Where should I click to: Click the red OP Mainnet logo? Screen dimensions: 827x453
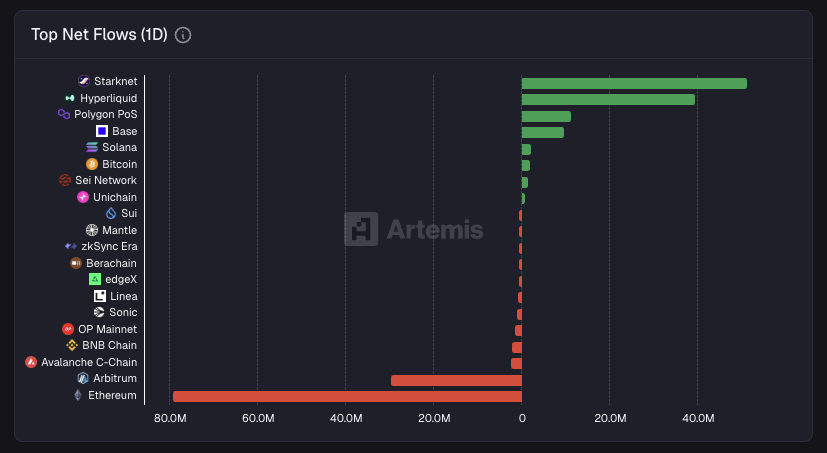click(68, 329)
